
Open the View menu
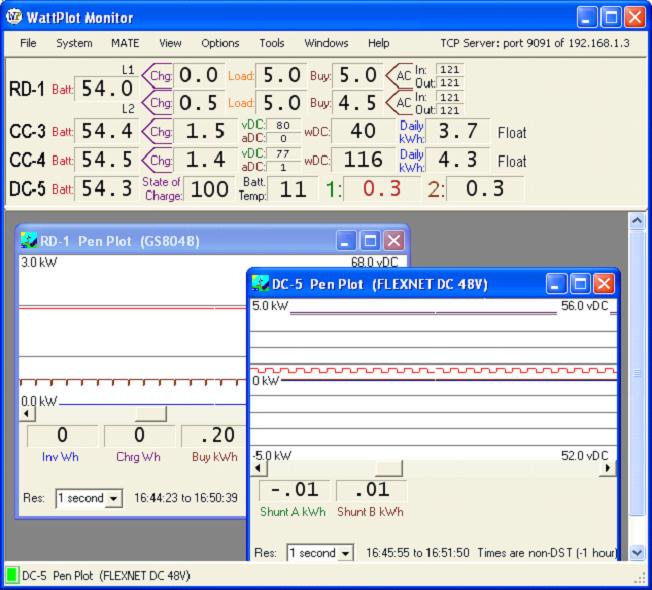click(170, 43)
